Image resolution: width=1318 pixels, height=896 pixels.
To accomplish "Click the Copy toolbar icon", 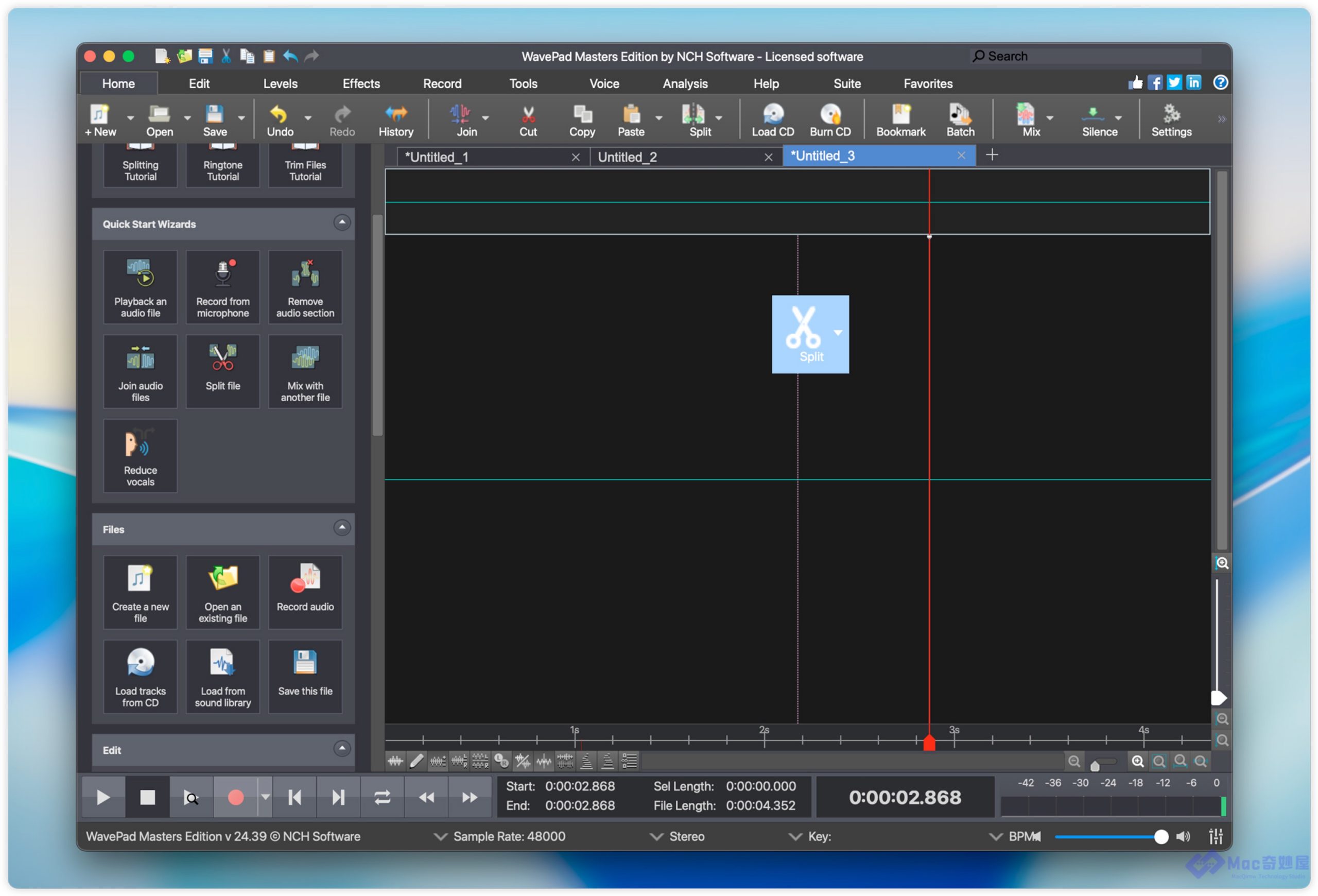I will 582,119.
